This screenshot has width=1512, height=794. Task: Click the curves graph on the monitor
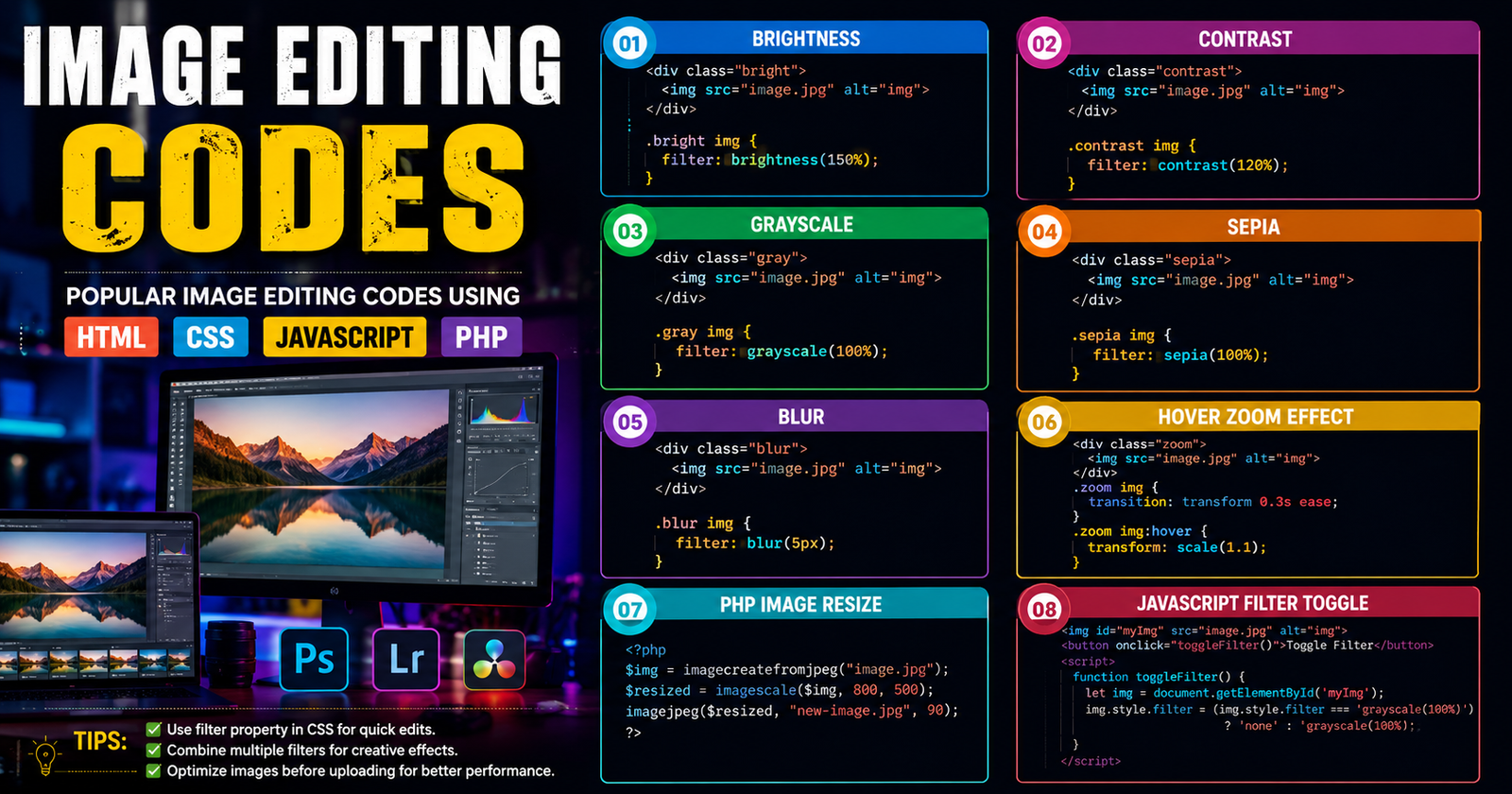pos(501,475)
